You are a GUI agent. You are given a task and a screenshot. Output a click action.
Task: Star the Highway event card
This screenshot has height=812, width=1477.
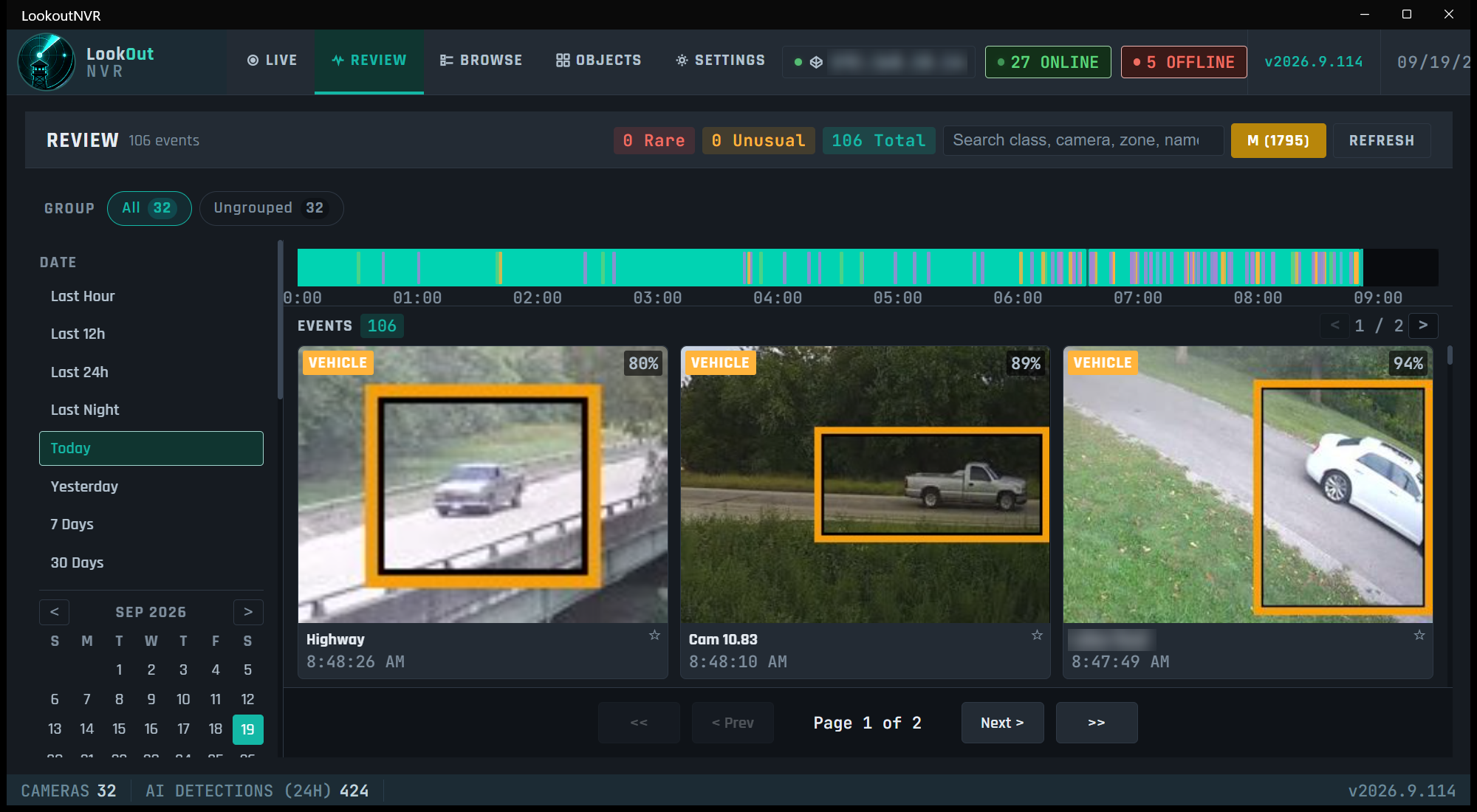coord(654,635)
